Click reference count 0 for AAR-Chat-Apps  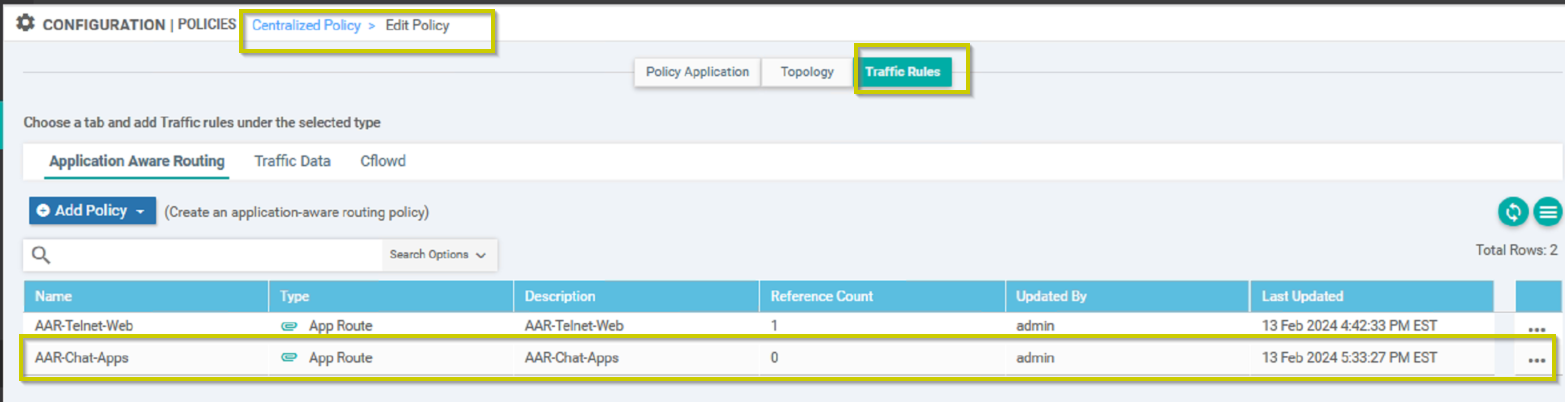tap(775, 358)
